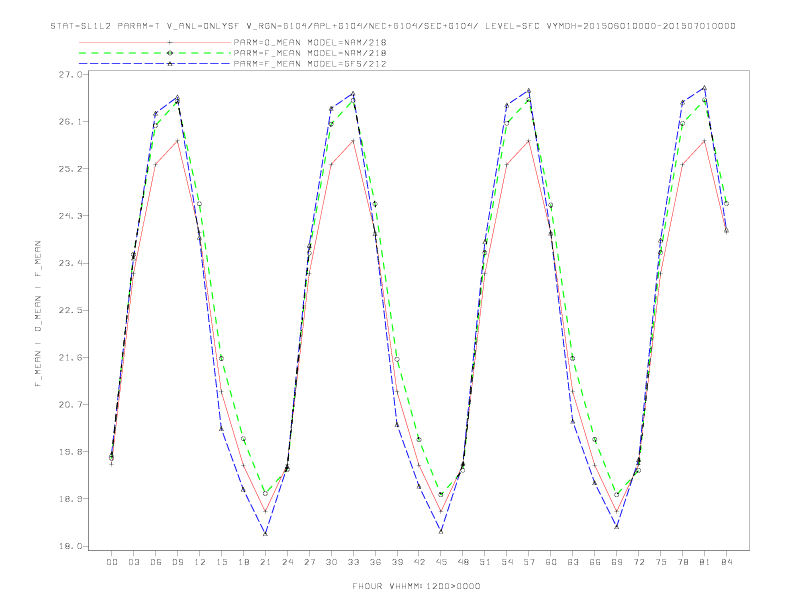Click x-axis tick label 54
This screenshot has height=612, width=792.
point(507,562)
